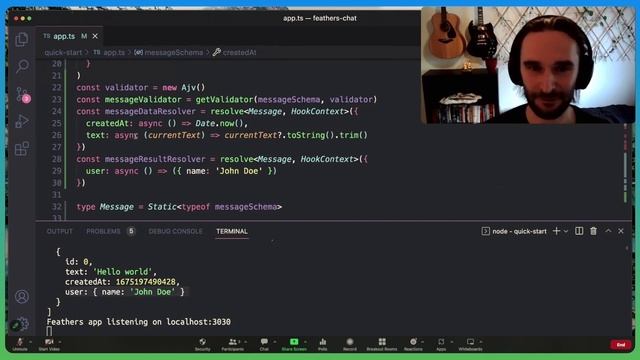Click 'messageValidator' on line 23

[x=143, y=100]
